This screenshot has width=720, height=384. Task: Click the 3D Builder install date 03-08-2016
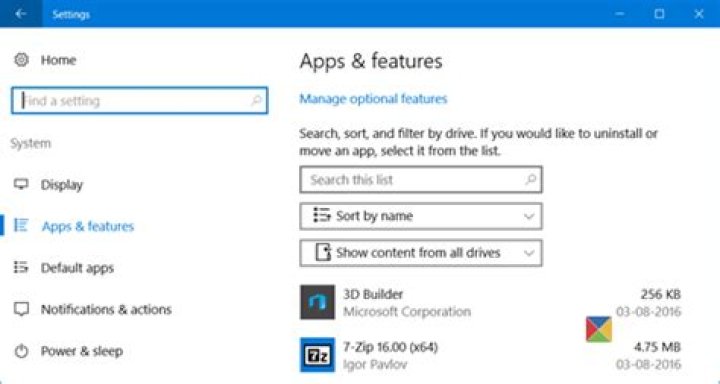click(648, 311)
